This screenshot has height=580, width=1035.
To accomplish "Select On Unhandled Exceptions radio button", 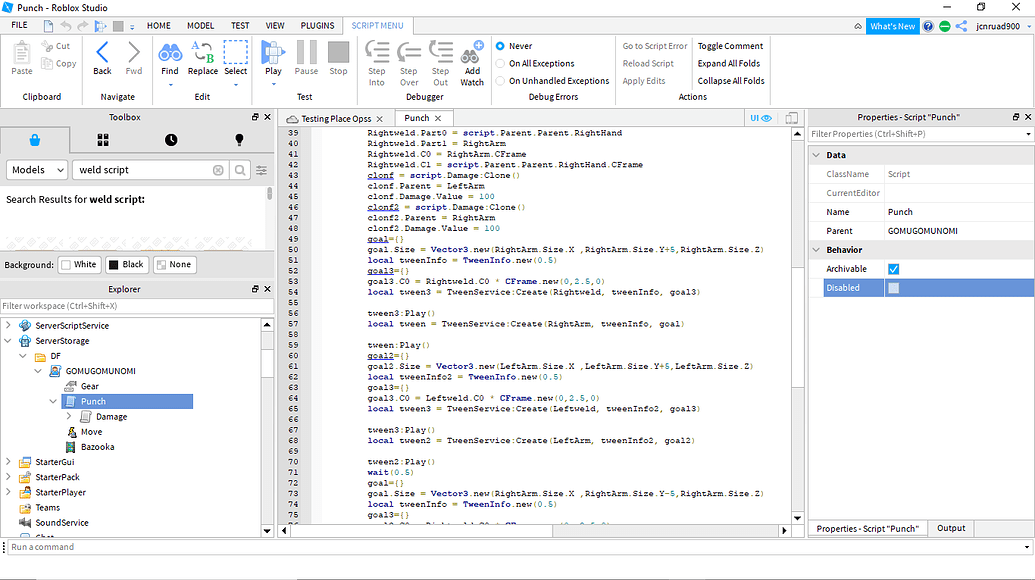I will tap(500, 81).
